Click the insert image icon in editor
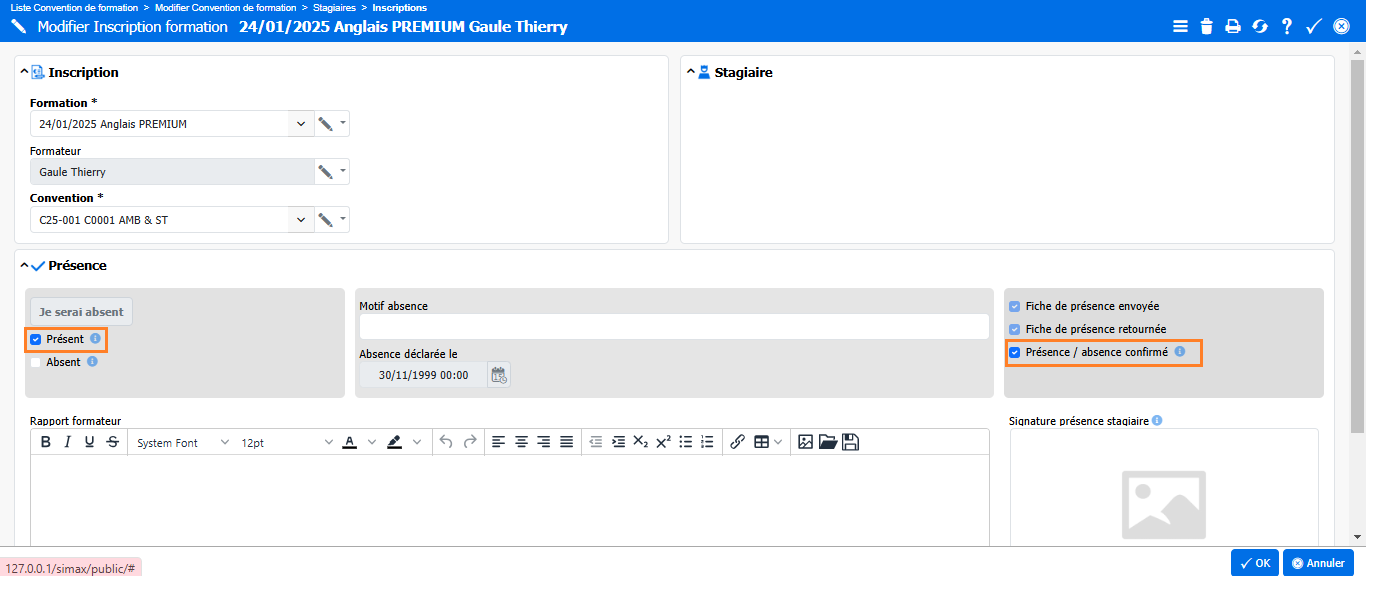The width and height of the screenshot is (1378, 596). click(805, 442)
